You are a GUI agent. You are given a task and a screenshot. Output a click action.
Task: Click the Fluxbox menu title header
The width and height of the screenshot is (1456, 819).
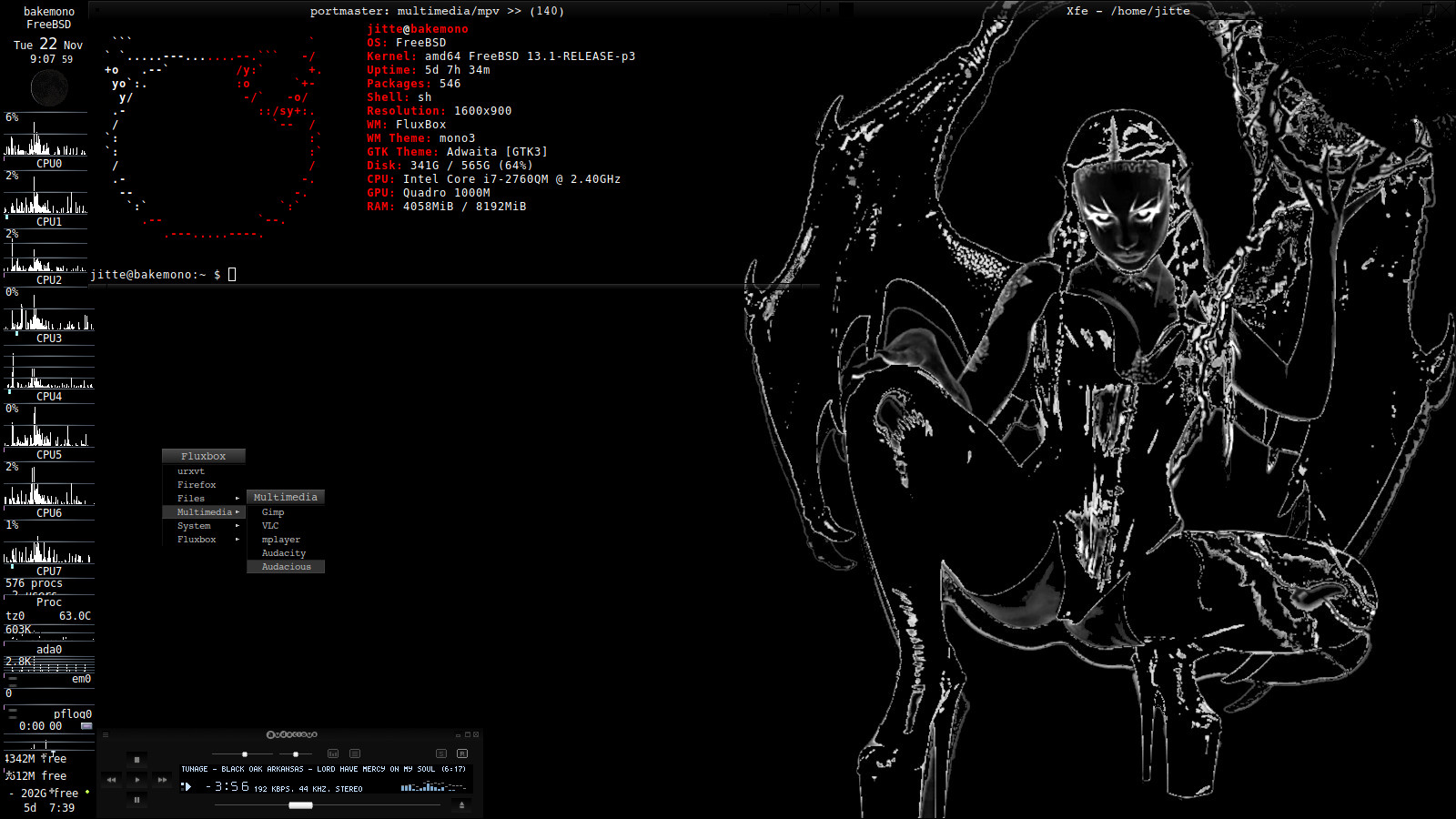(x=204, y=456)
